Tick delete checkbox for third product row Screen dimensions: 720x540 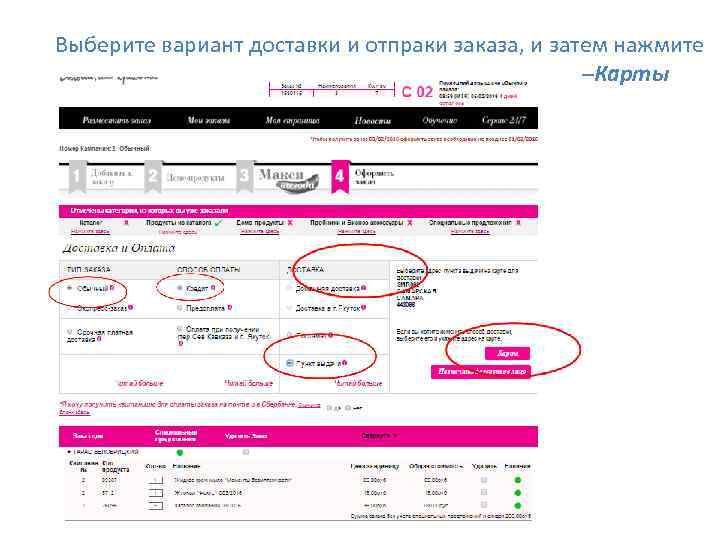pos(484,505)
